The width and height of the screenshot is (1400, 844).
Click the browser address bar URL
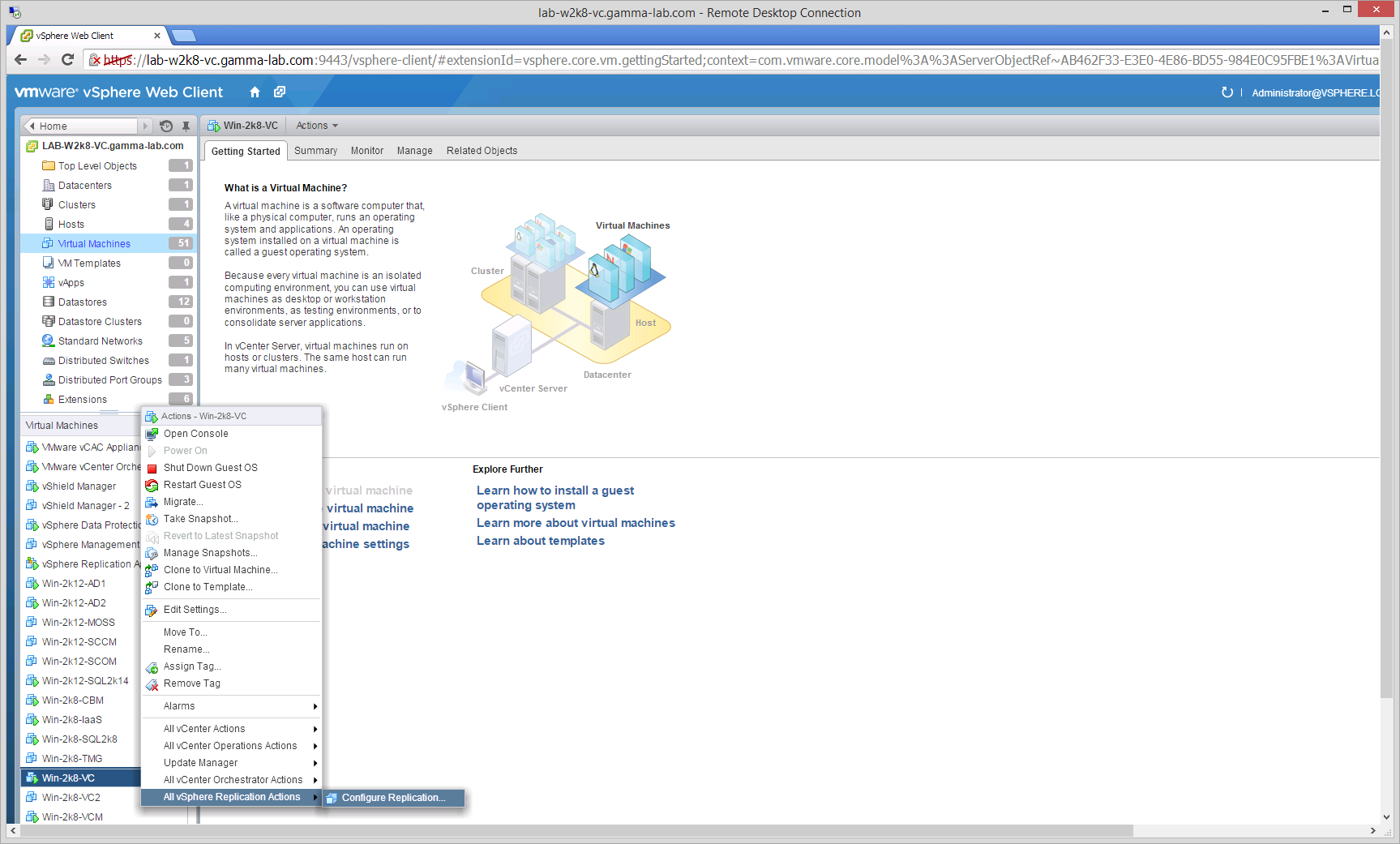coord(730,60)
